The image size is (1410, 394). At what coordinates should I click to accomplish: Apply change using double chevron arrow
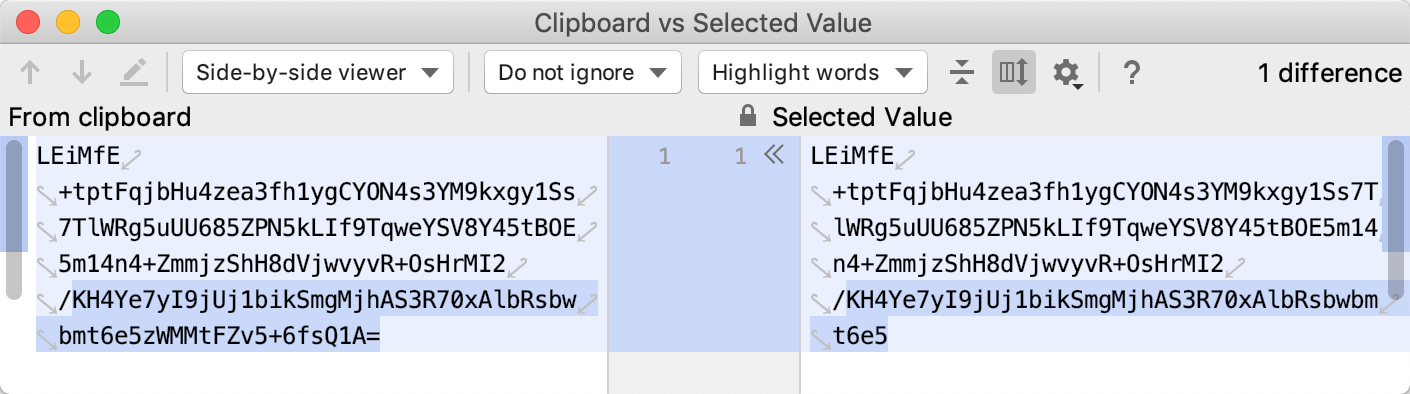click(x=771, y=155)
